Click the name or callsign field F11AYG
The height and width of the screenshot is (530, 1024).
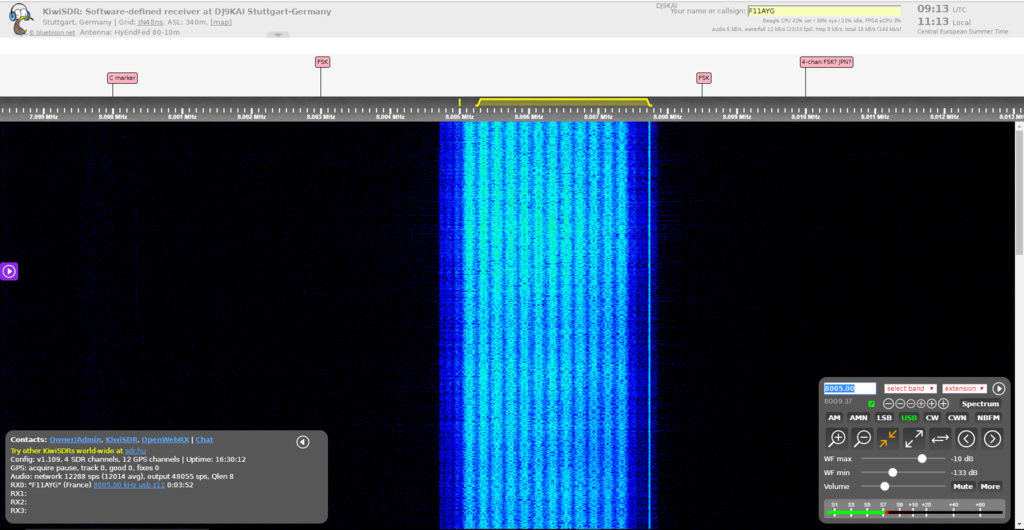(824, 11)
